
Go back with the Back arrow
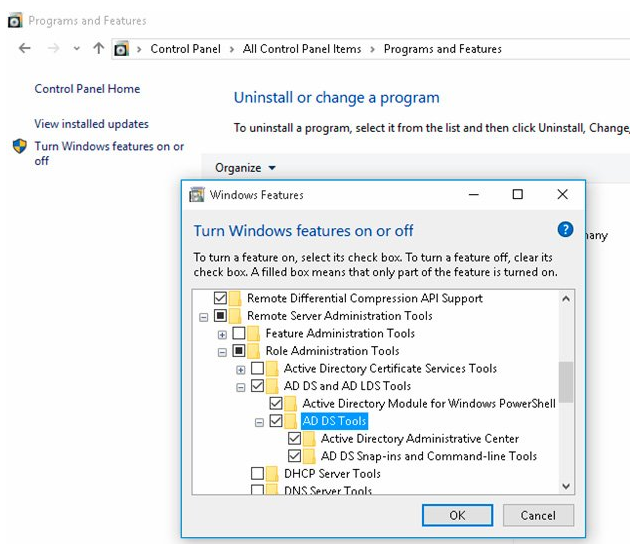point(25,48)
